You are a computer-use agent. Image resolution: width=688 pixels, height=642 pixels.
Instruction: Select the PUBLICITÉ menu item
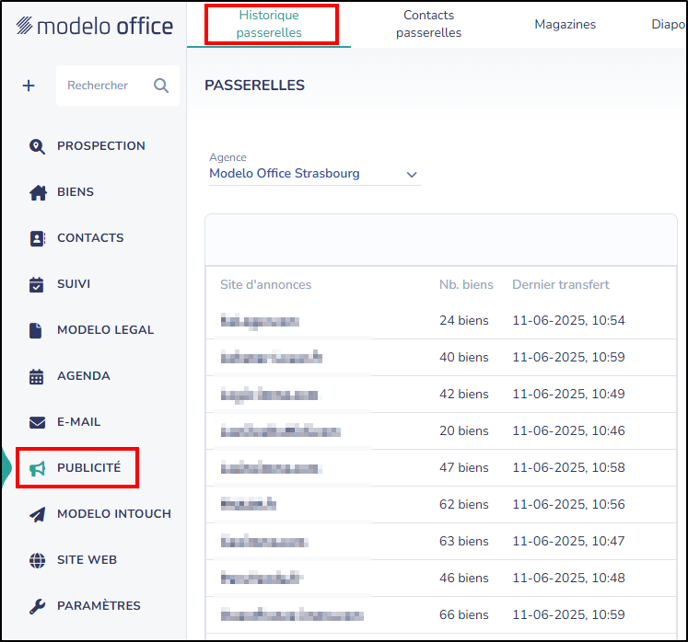89,468
